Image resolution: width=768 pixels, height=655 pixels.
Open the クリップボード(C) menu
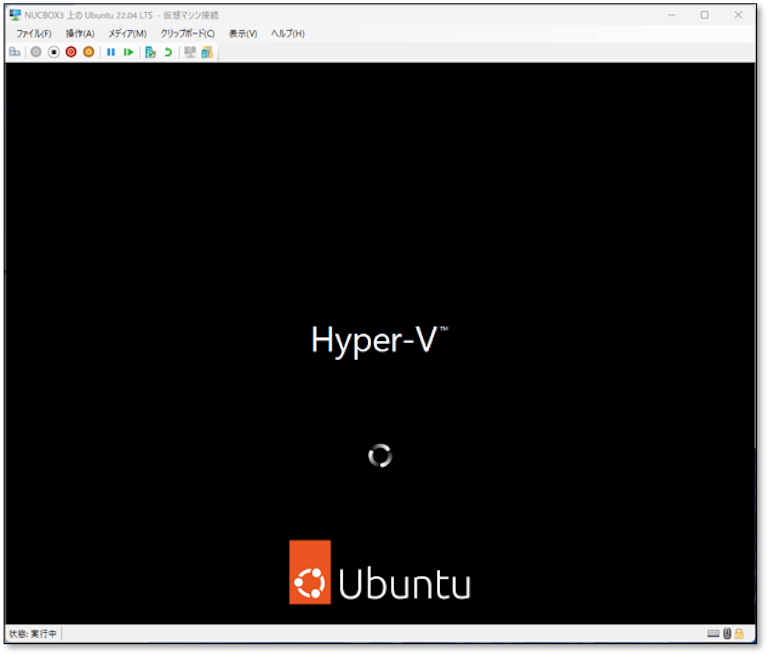tap(188, 33)
